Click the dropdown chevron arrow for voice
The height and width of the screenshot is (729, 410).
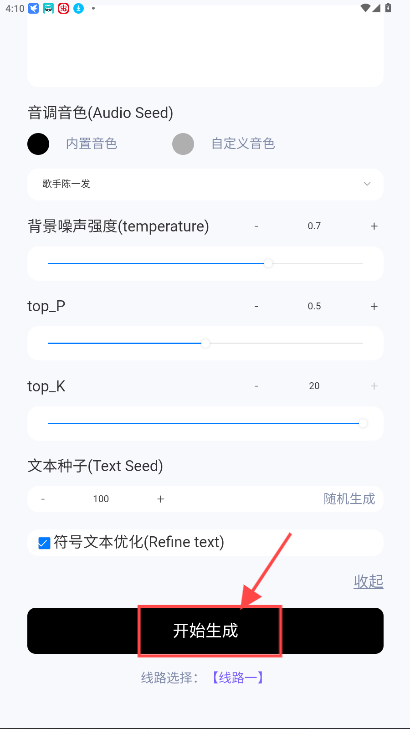coord(367,184)
